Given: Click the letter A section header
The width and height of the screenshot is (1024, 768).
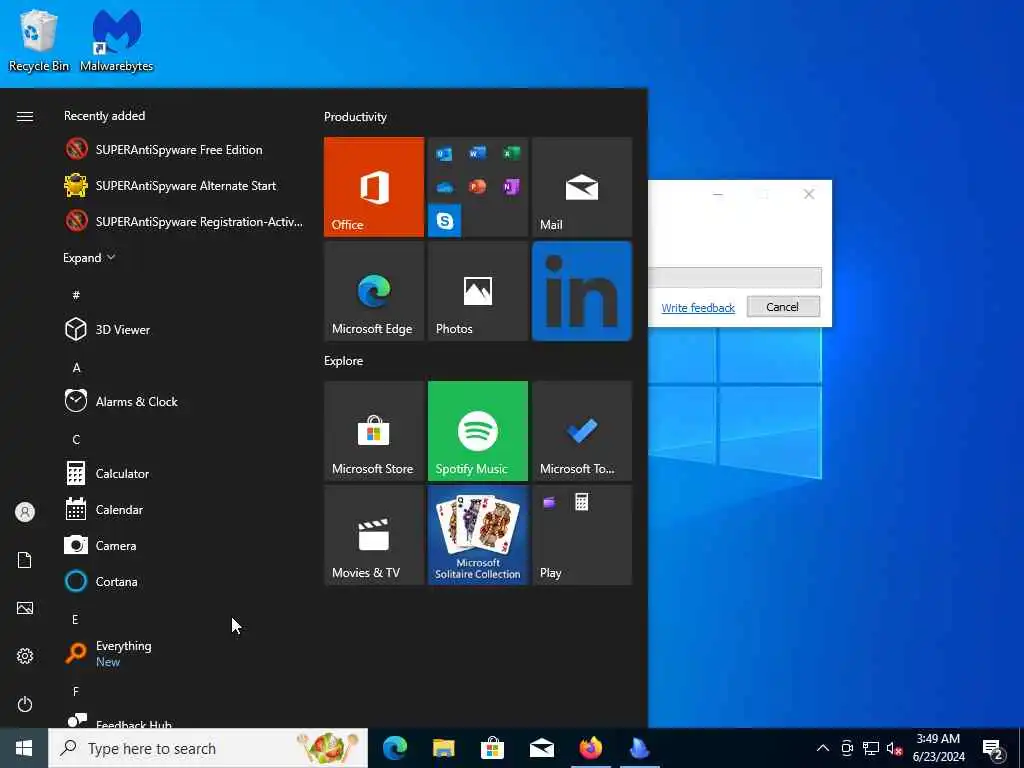Looking at the screenshot, I should [76, 368].
